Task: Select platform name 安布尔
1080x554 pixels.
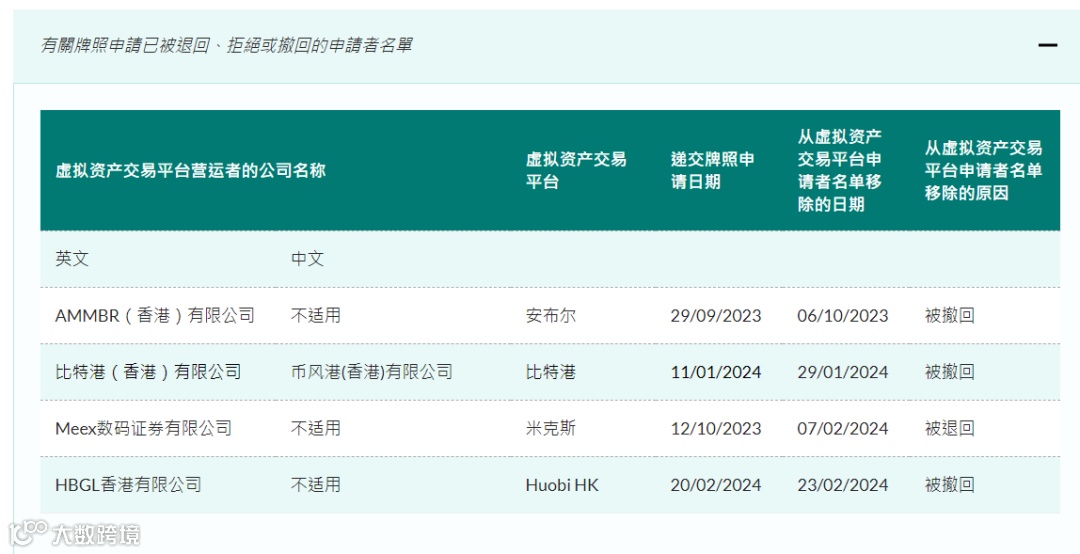Action: pos(550,316)
